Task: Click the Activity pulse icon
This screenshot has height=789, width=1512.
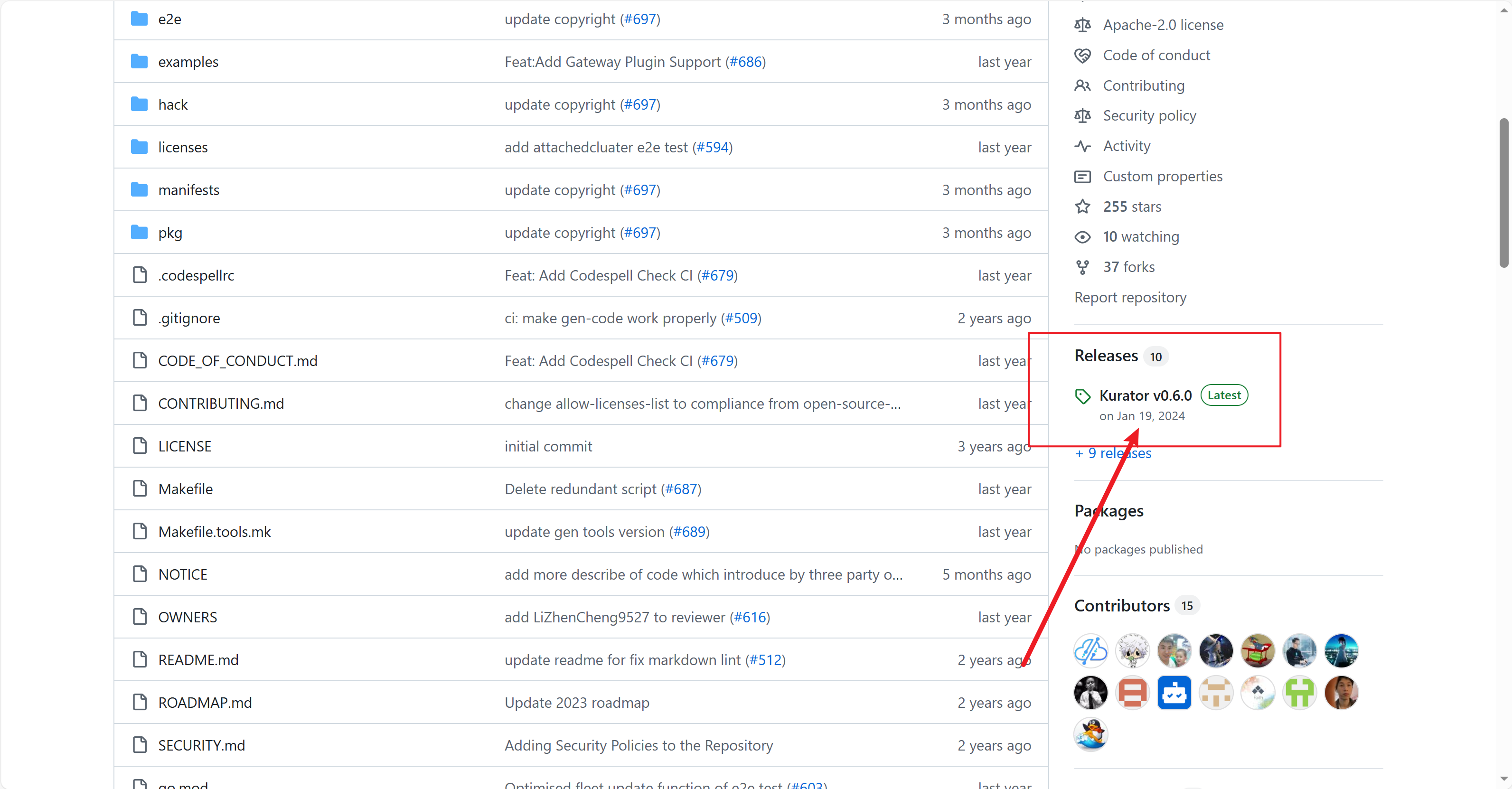Action: click(x=1082, y=146)
